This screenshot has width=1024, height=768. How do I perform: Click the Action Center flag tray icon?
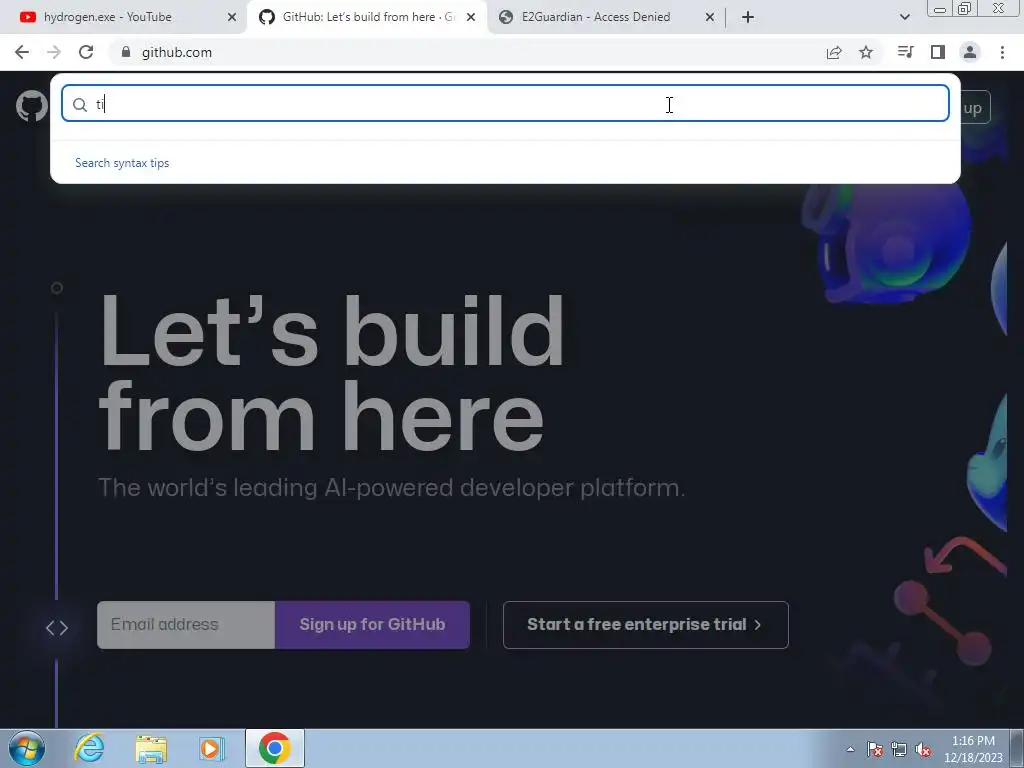click(x=875, y=749)
